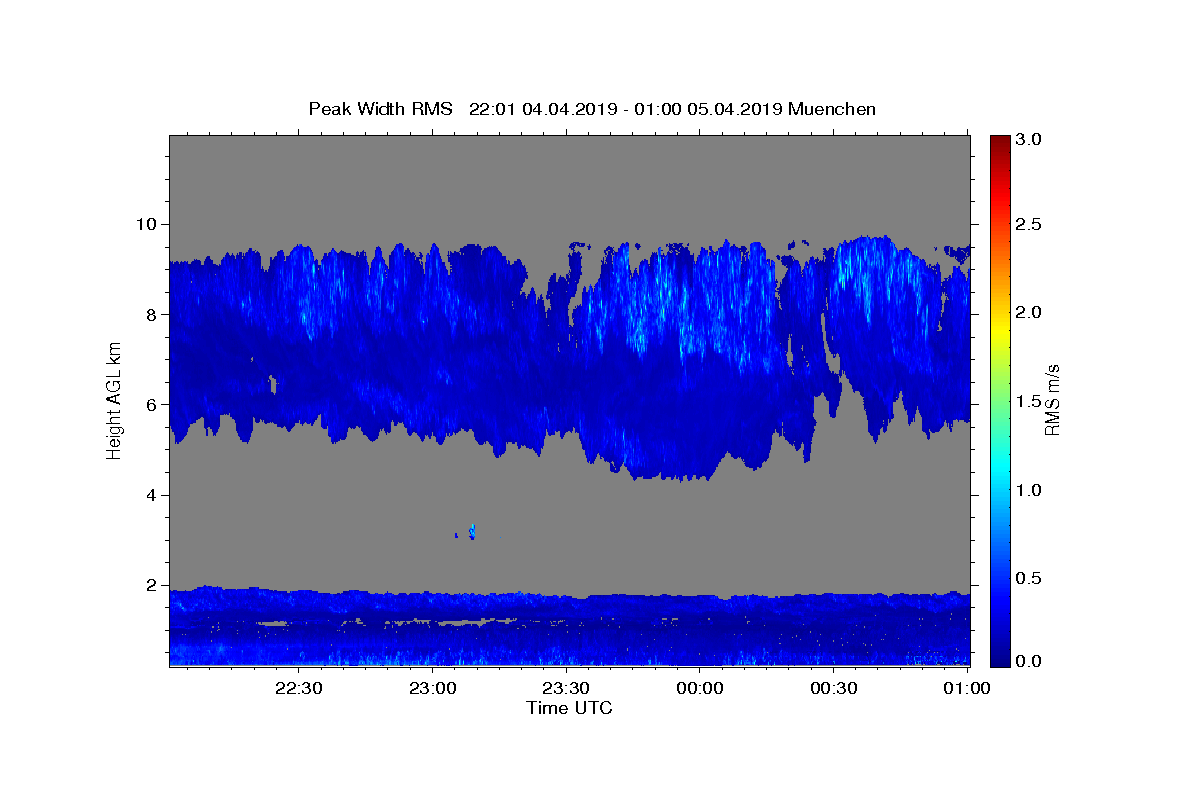The height and width of the screenshot is (800, 1200).
Task: Click the height axis label 2
Action: point(154,586)
